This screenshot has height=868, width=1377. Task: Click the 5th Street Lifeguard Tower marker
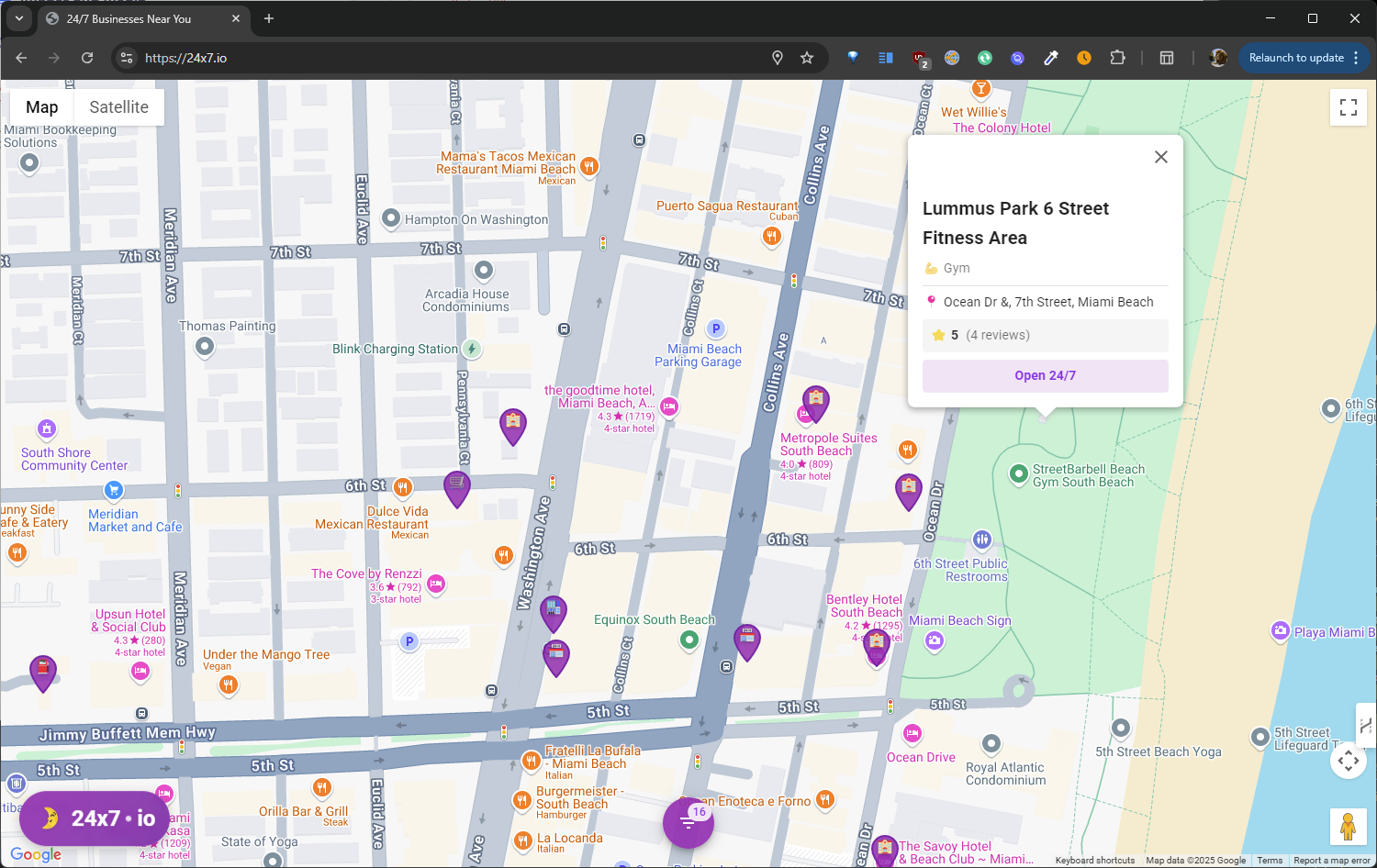tap(1260, 736)
